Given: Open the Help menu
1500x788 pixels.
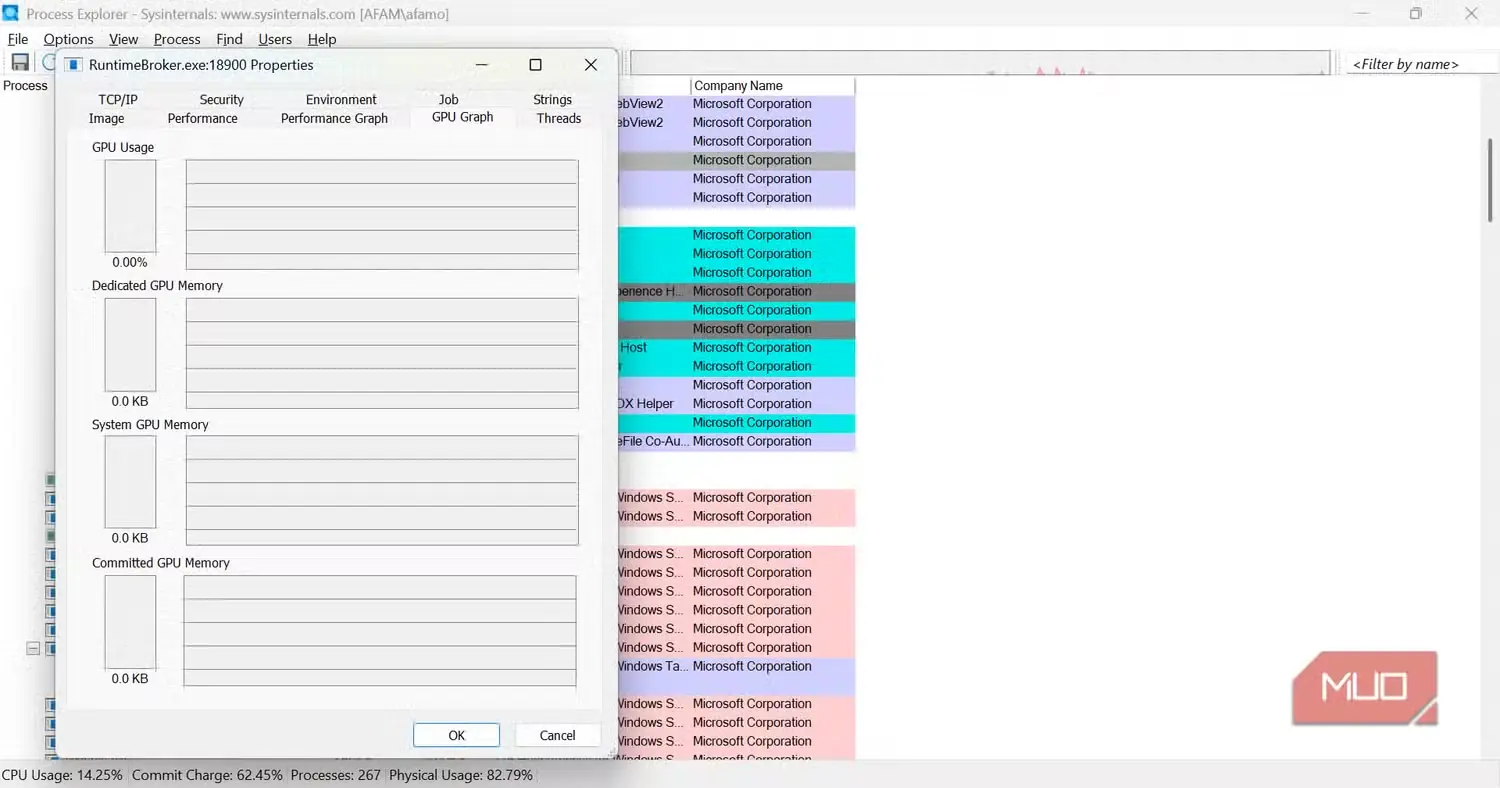Looking at the screenshot, I should pos(322,39).
